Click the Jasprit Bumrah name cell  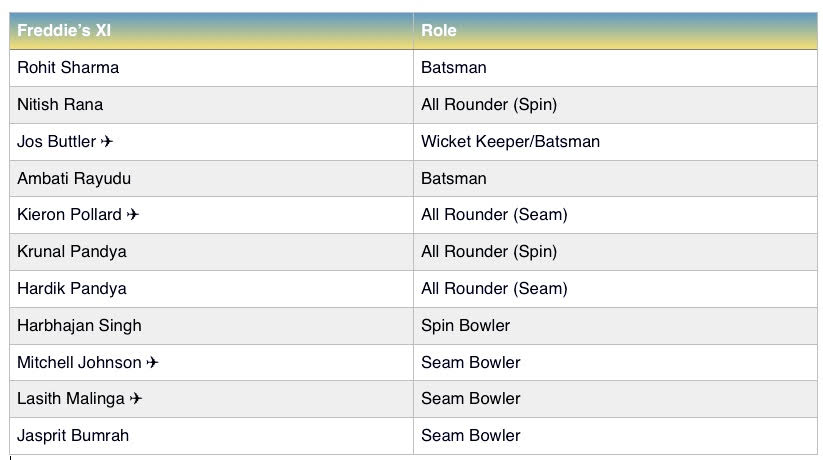click(212, 436)
